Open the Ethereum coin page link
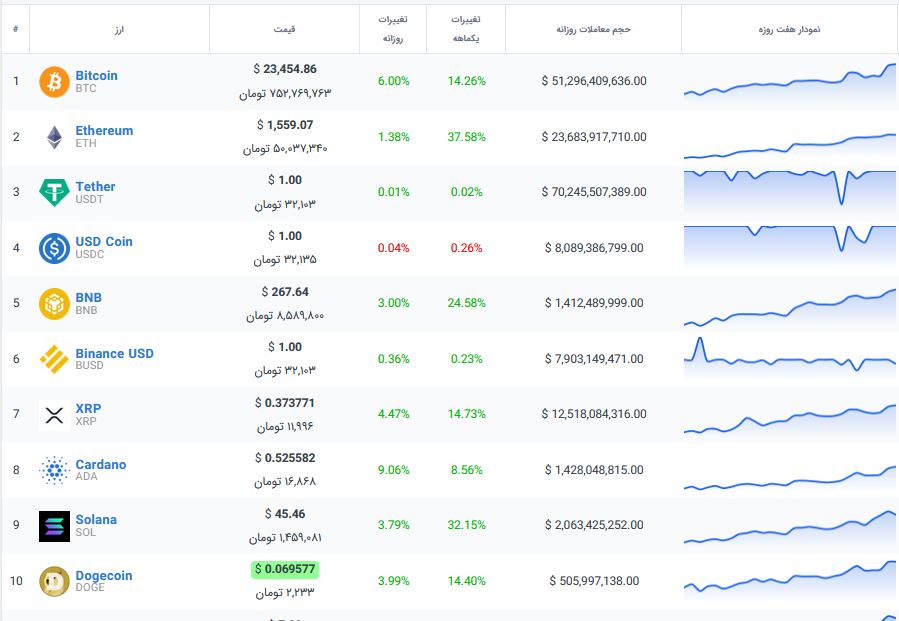The height and width of the screenshot is (621, 899). point(104,131)
